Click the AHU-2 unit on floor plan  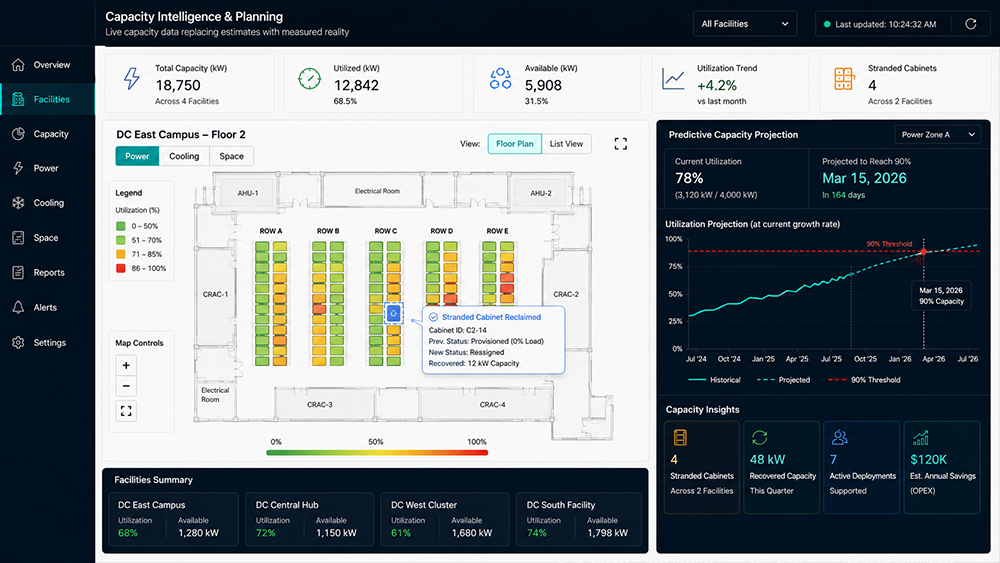click(540, 193)
